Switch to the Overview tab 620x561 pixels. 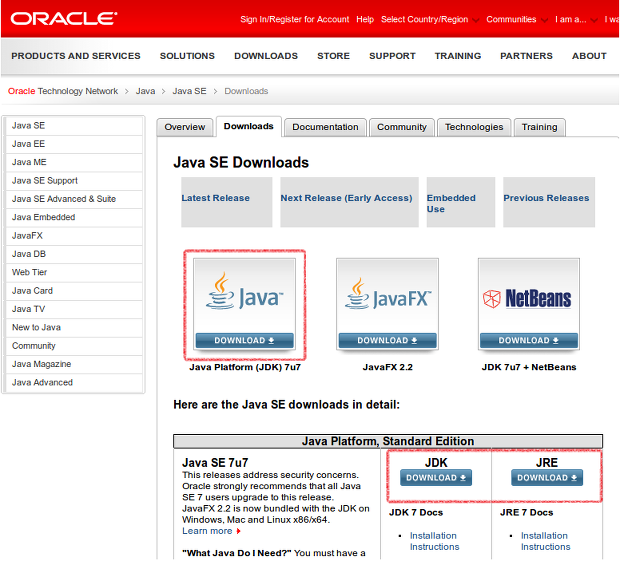pos(185,127)
